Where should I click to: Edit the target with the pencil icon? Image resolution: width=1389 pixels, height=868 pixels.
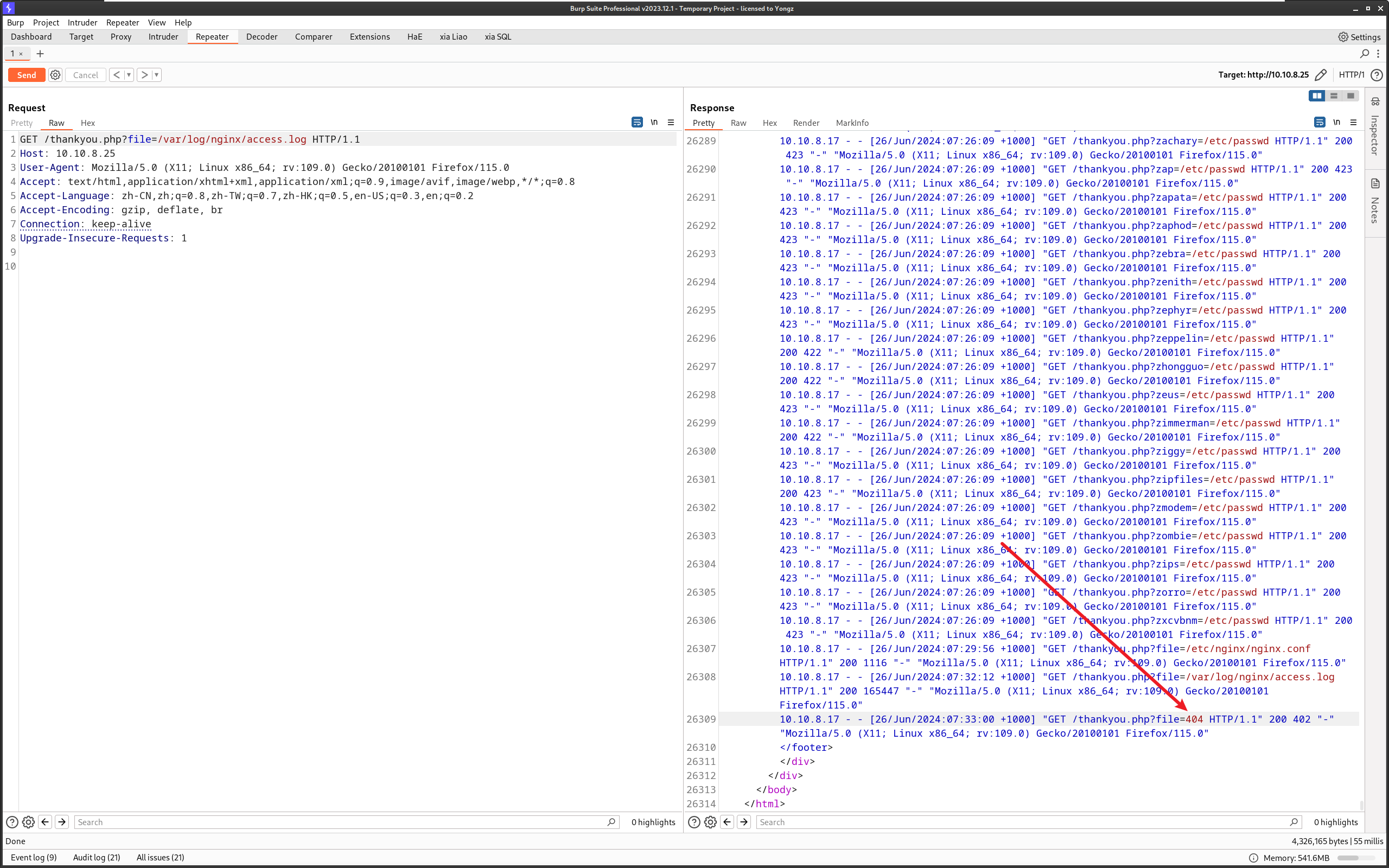click(x=1321, y=75)
